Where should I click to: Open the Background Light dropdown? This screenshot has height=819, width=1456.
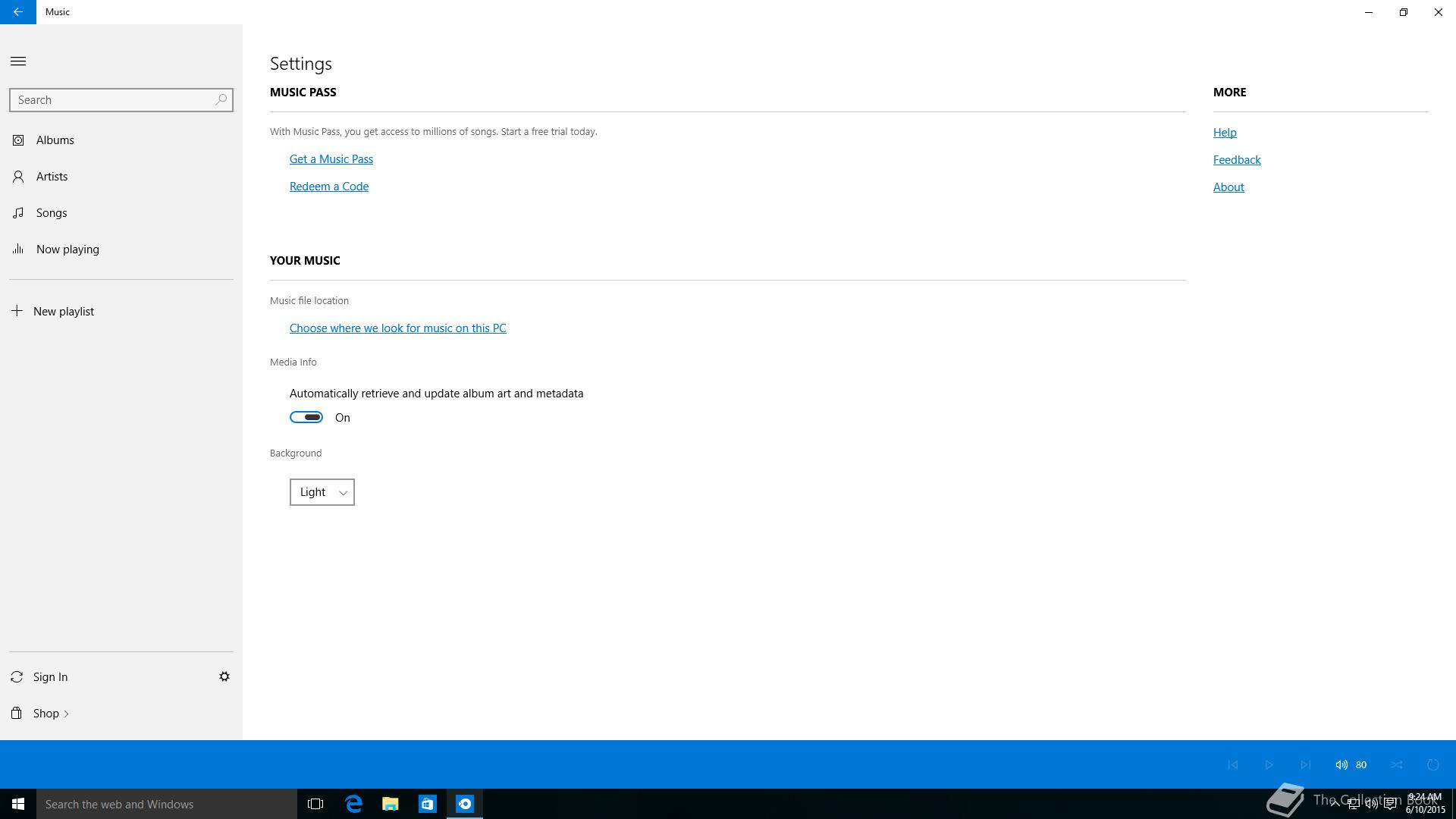[x=322, y=492]
